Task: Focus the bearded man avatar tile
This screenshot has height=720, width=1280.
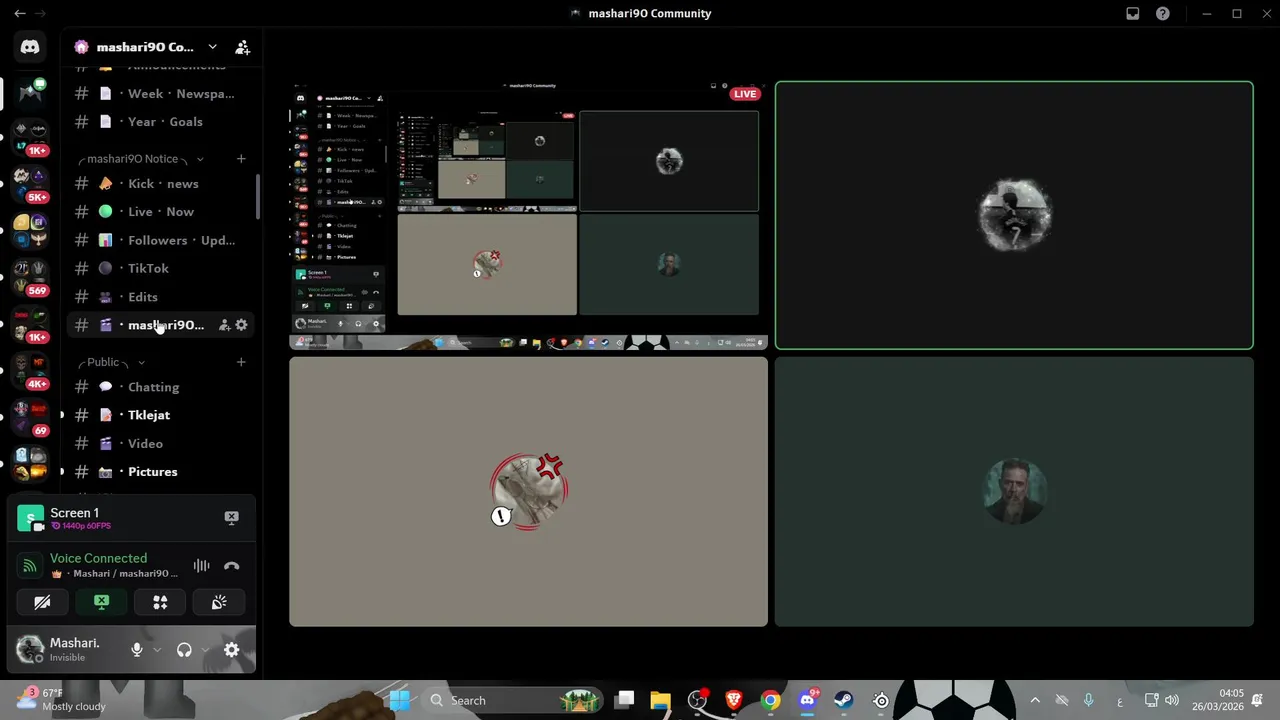Action: click(1014, 491)
